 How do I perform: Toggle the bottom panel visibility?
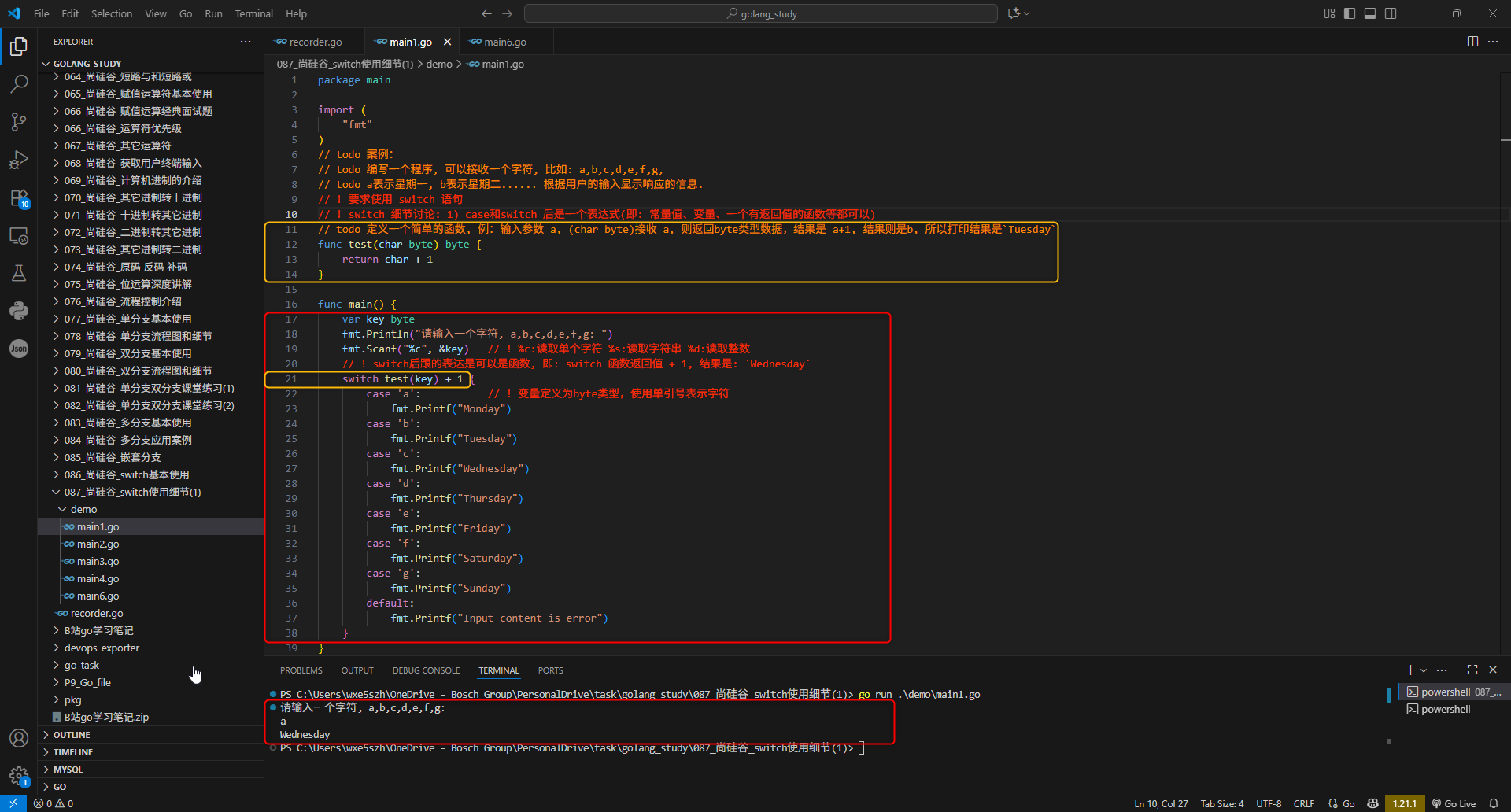[1370, 13]
